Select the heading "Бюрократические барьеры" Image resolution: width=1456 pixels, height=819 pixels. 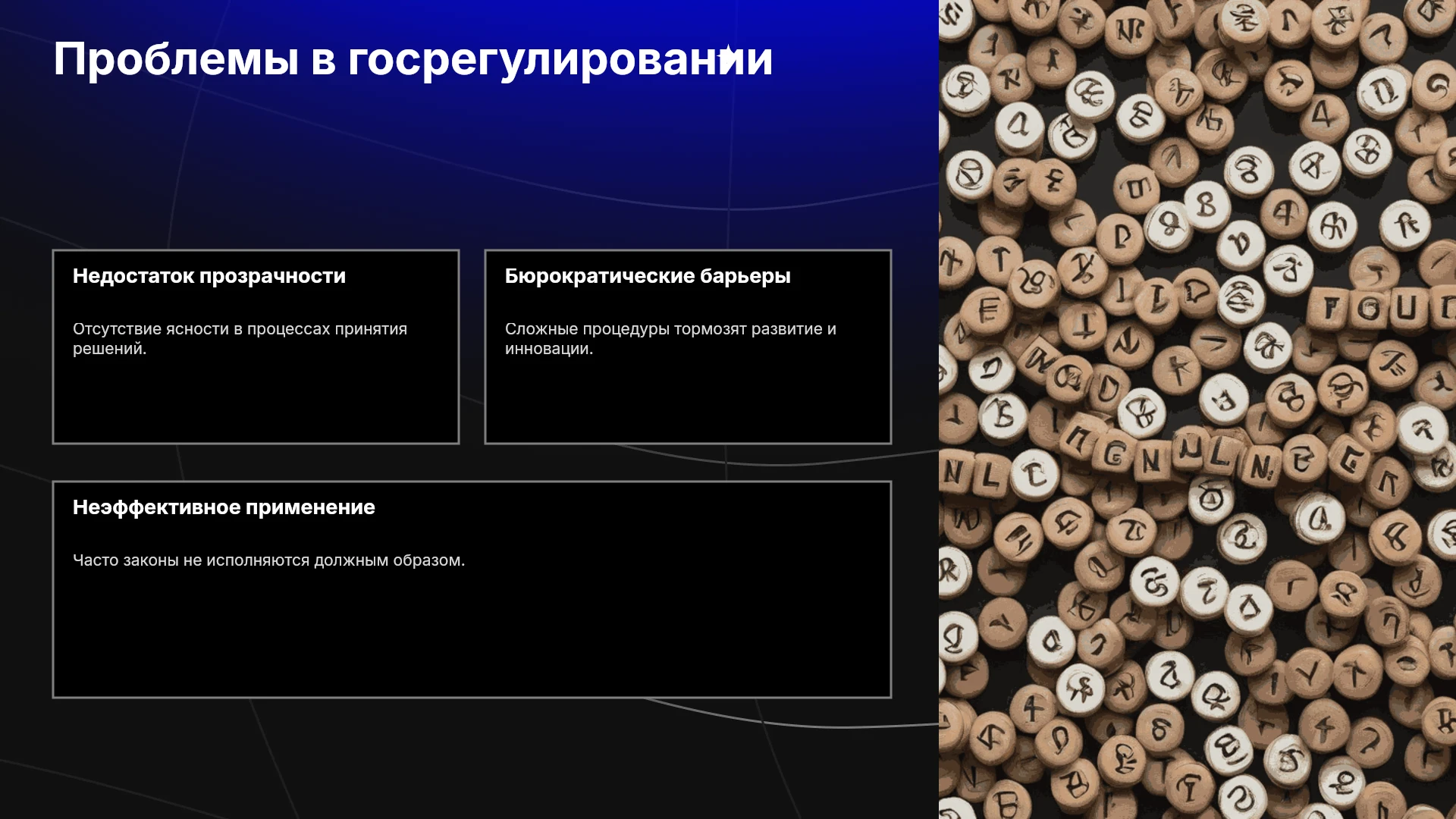click(648, 276)
